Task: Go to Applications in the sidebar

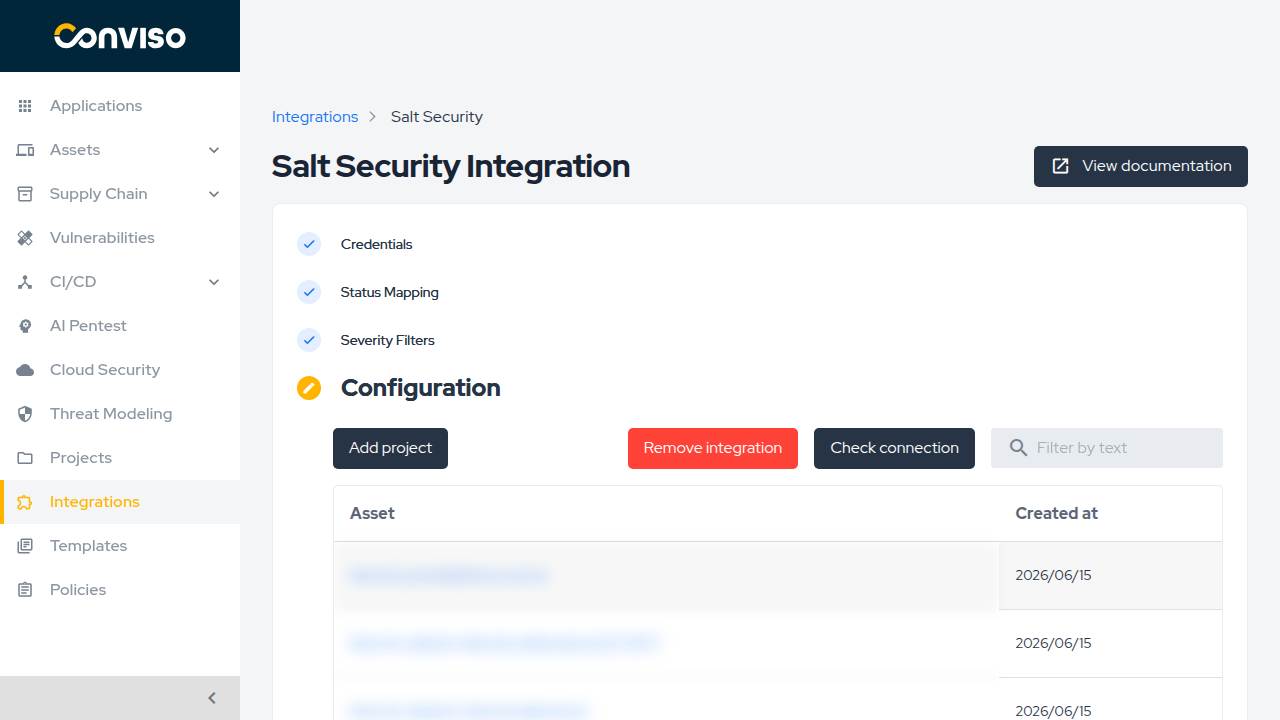Action: [120, 106]
